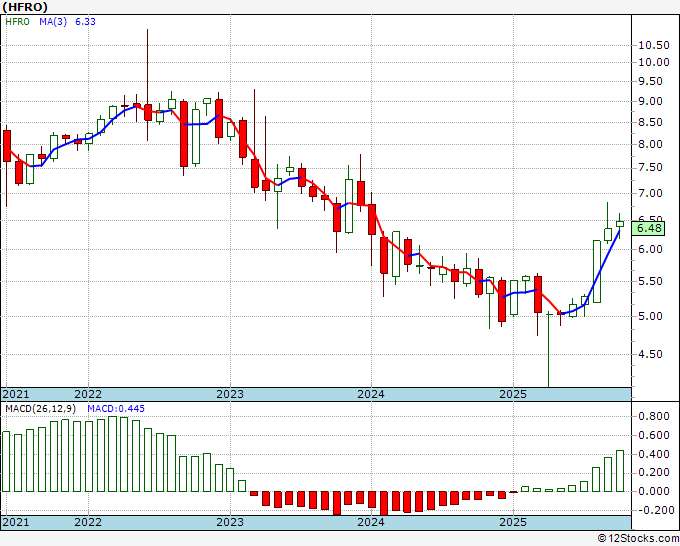Viewport: 680px width, 546px height.
Task: Click the 2024 label on MACD time axis
Action: (371, 522)
